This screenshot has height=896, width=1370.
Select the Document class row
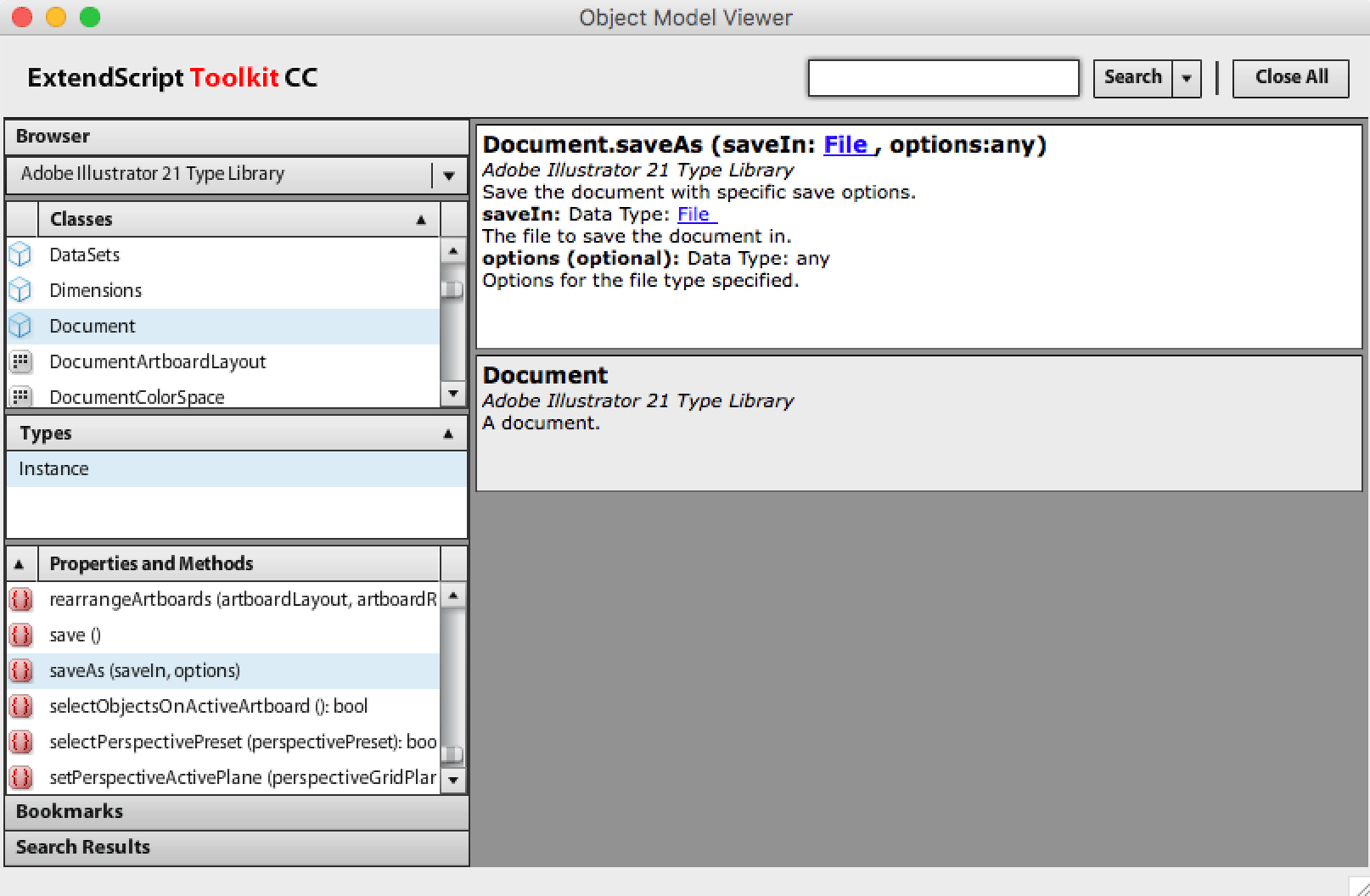pyautogui.click(x=223, y=326)
